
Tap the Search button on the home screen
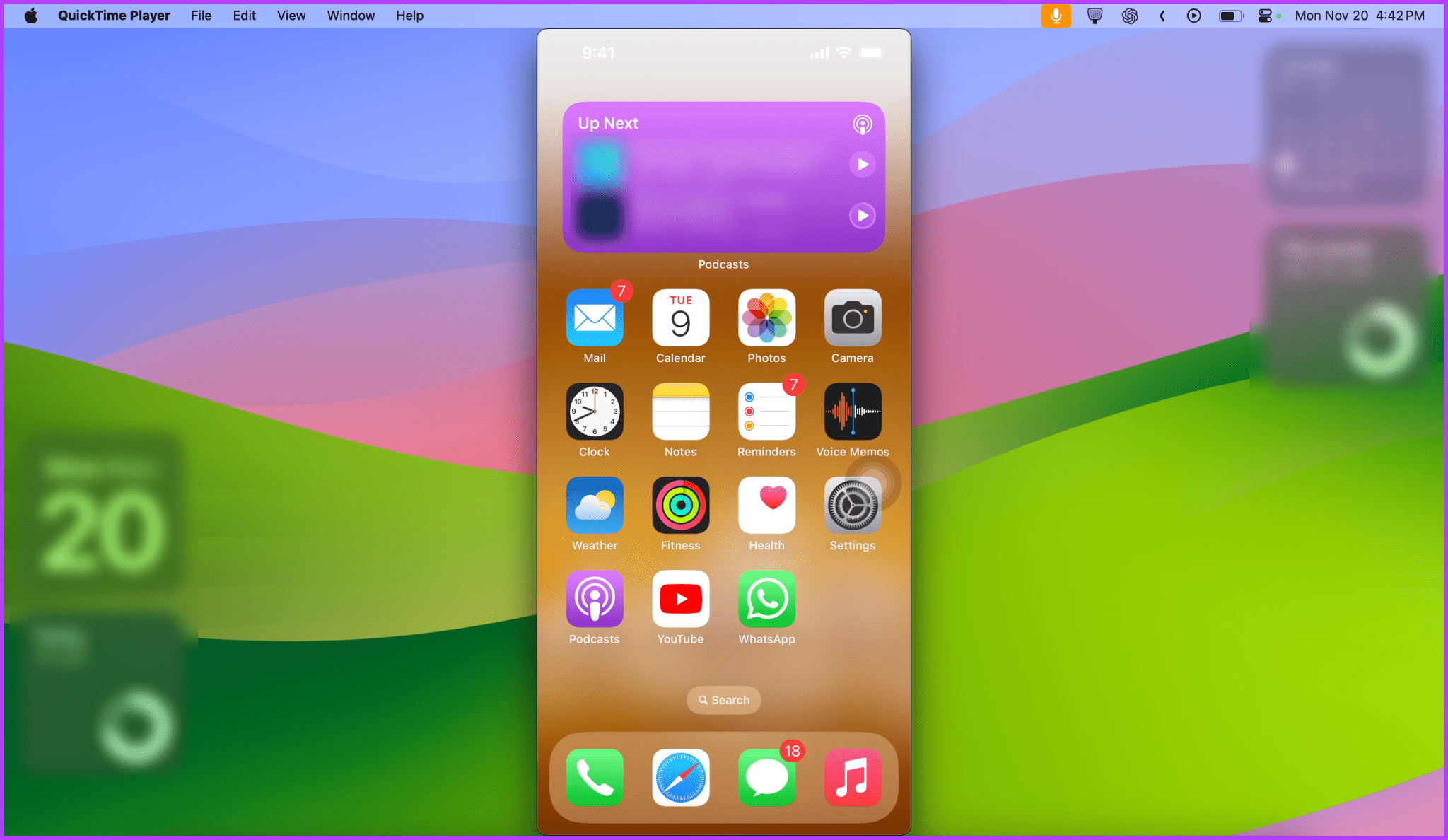click(x=723, y=699)
